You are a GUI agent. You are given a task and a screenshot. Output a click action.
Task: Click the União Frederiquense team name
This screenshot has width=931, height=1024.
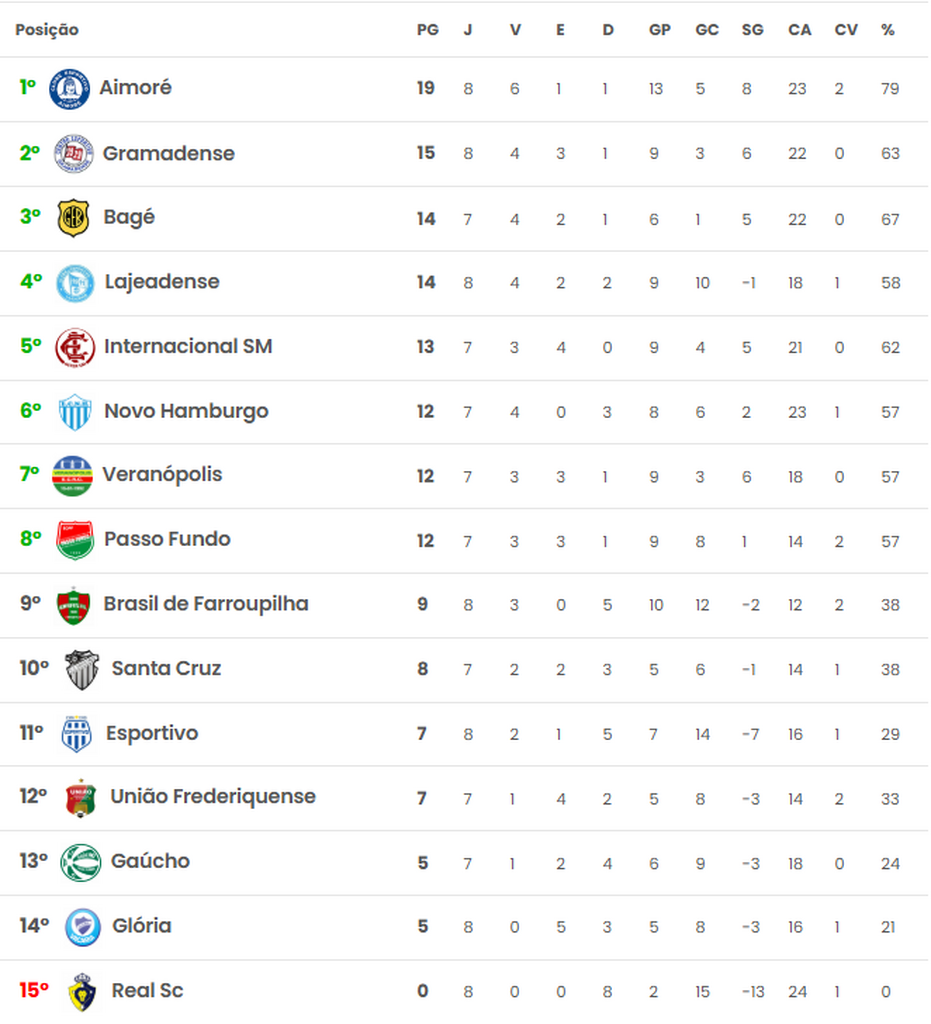(x=212, y=797)
